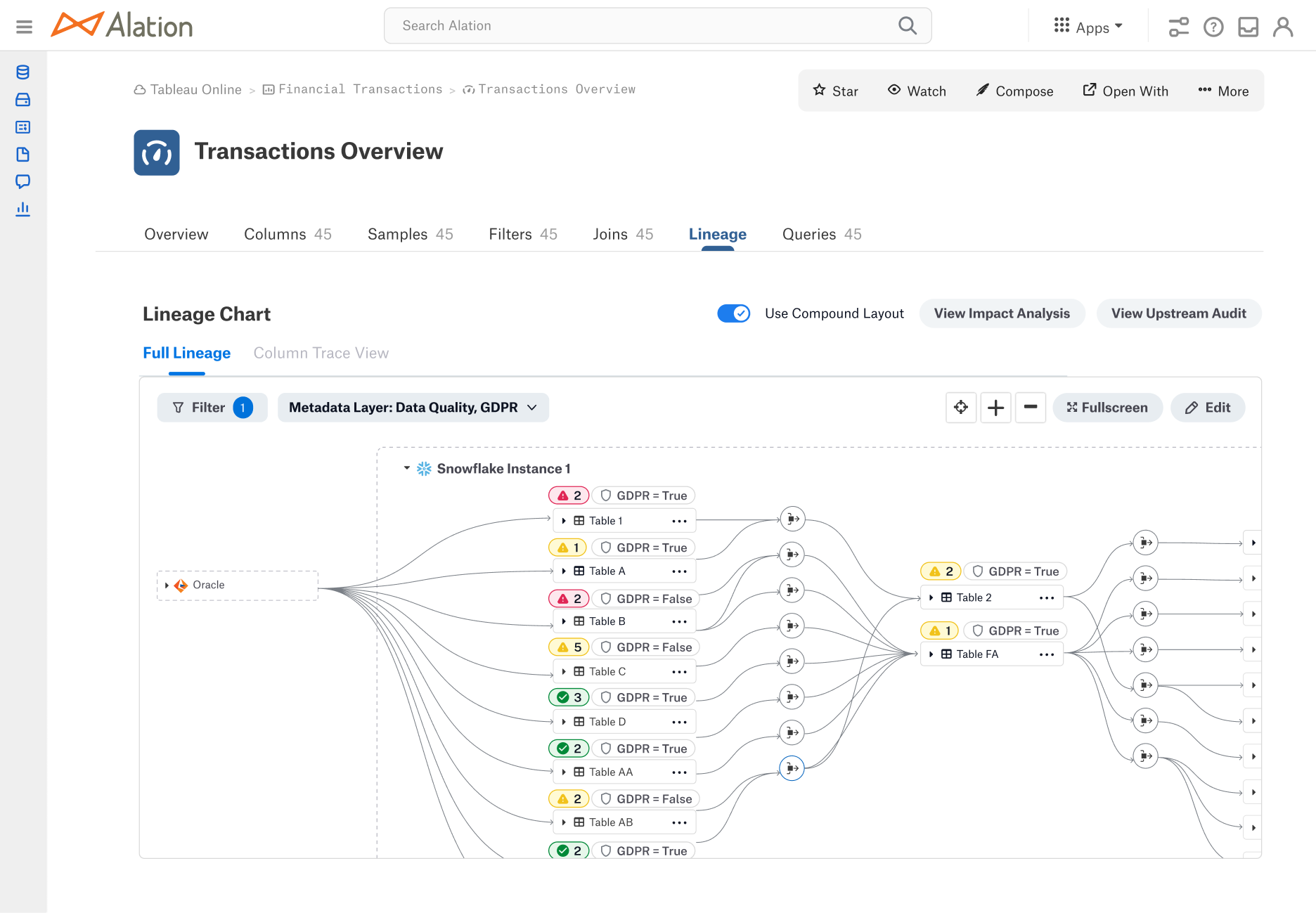The height and width of the screenshot is (913, 1316).
Task: Toggle the Use Compound Layout switch
Action: tap(734, 313)
